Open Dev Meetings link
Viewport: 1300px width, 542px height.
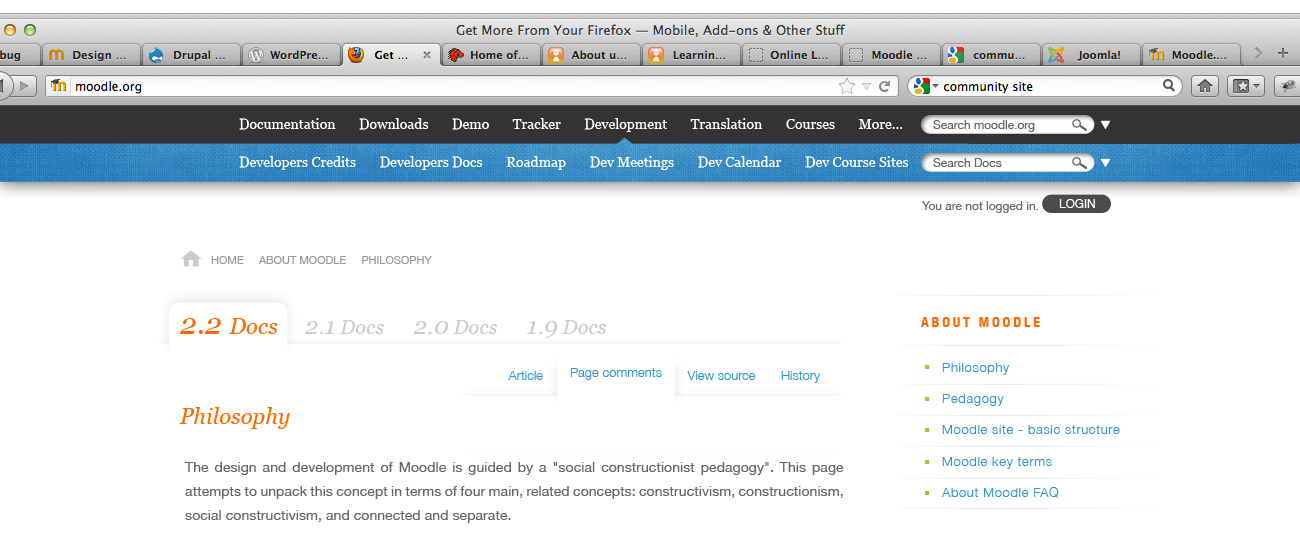(632, 162)
